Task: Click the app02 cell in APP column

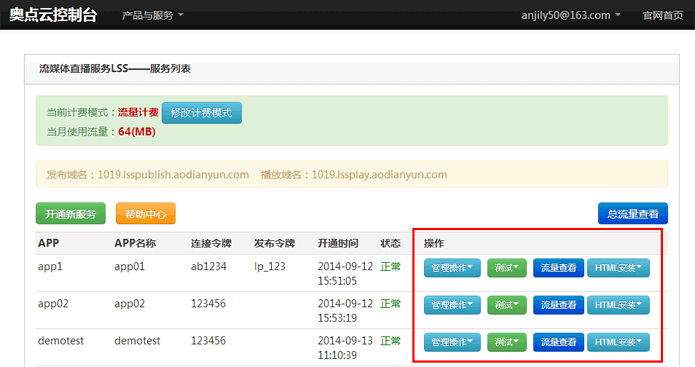Action: click(53, 304)
